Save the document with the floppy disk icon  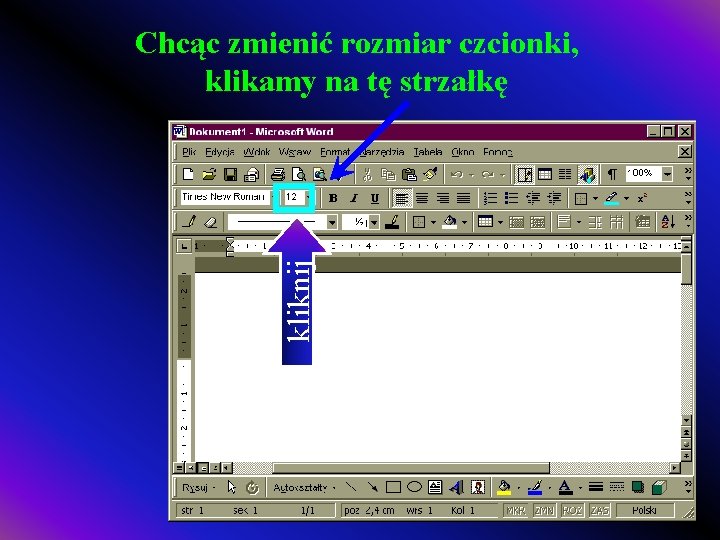click(x=230, y=174)
